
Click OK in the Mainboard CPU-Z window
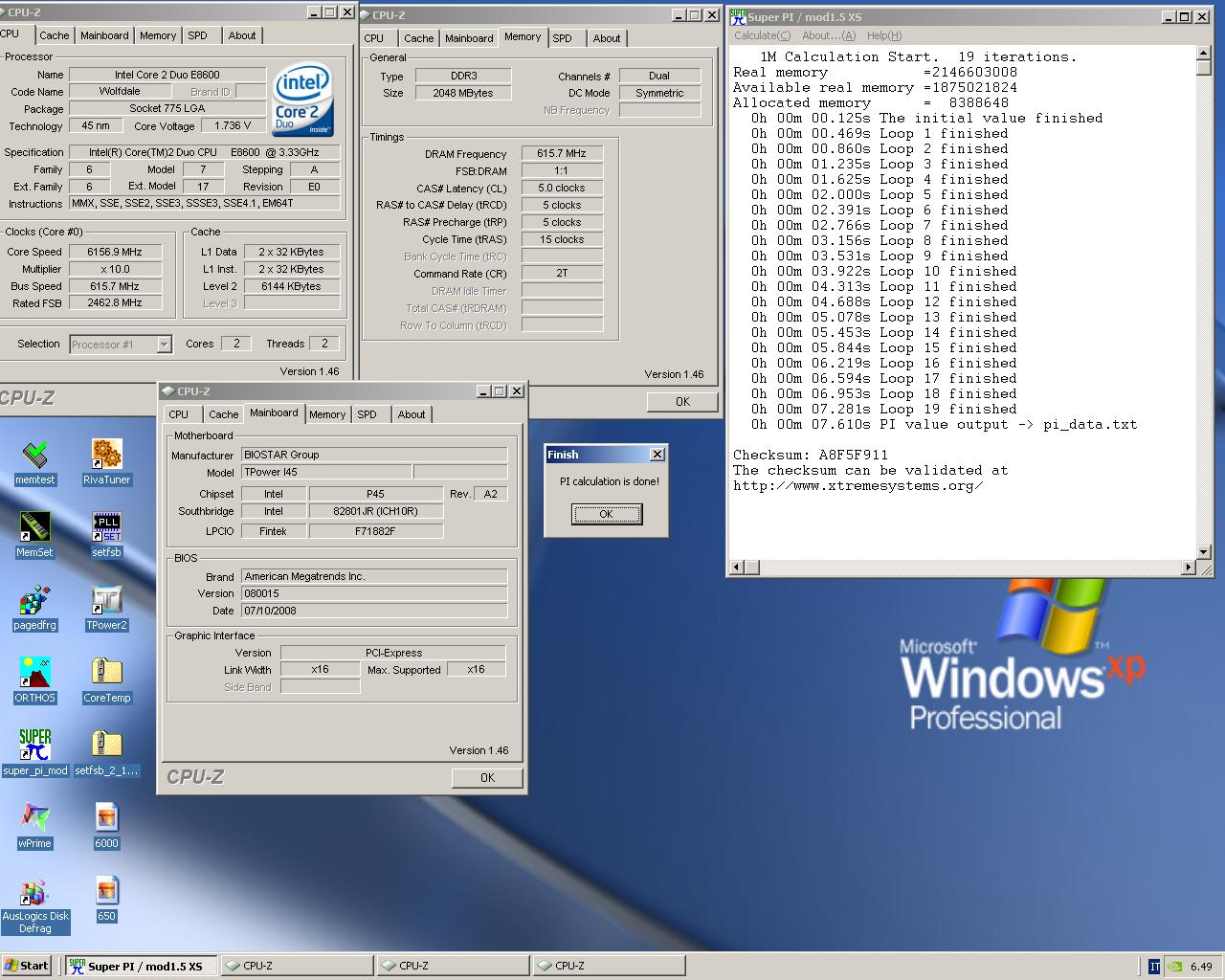tap(487, 778)
